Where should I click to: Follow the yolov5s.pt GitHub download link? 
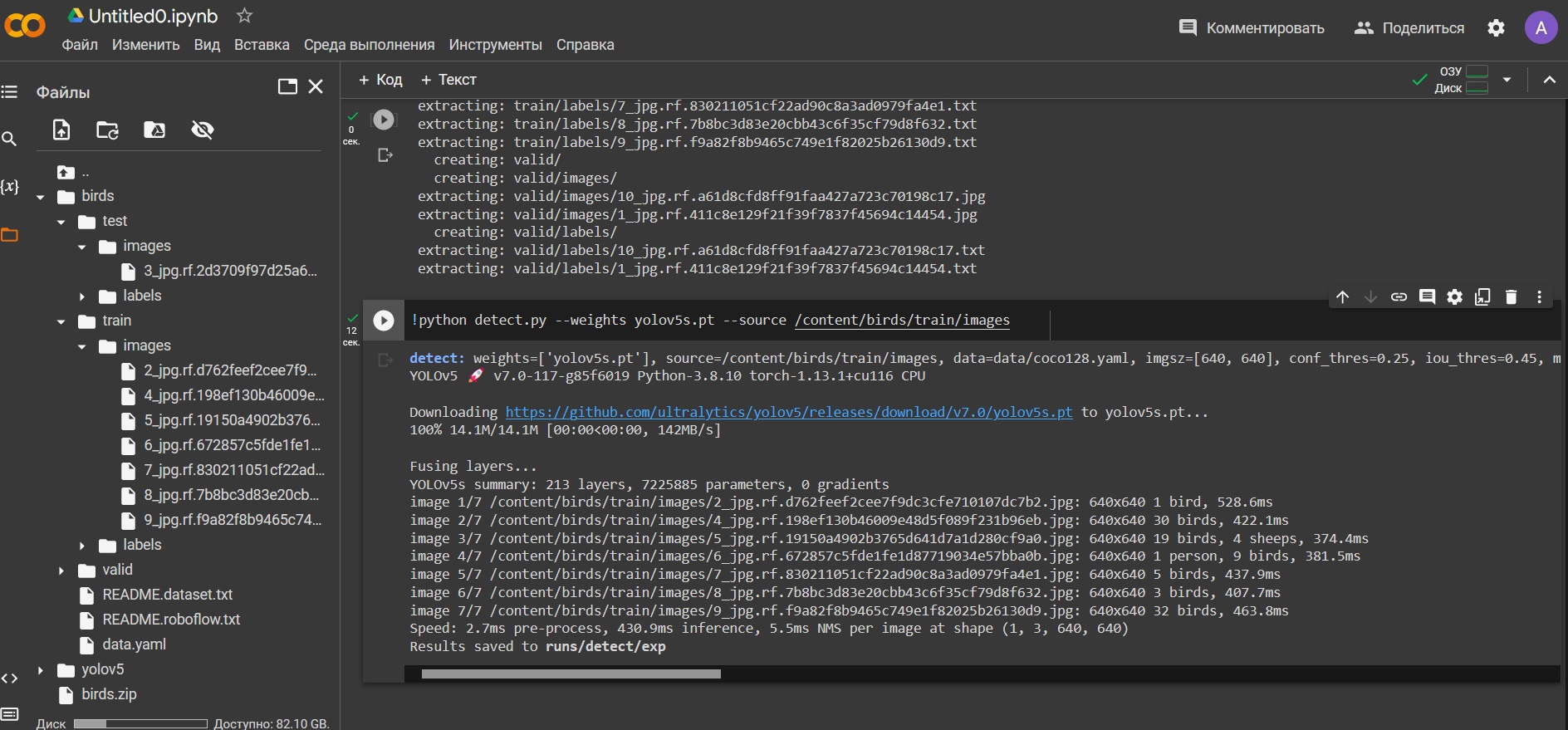point(789,412)
